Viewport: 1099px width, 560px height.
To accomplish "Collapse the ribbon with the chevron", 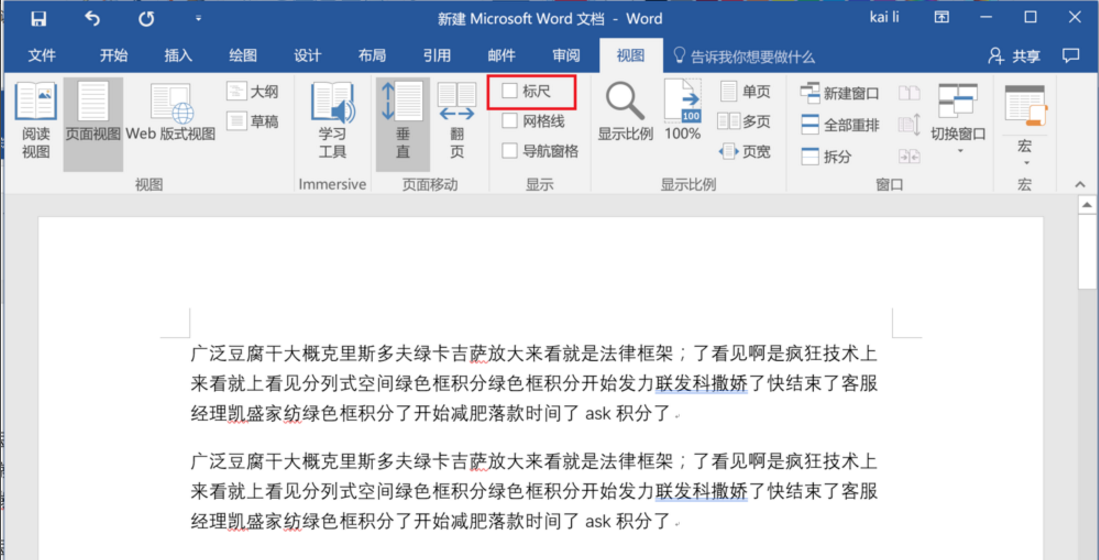I will click(x=1080, y=184).
